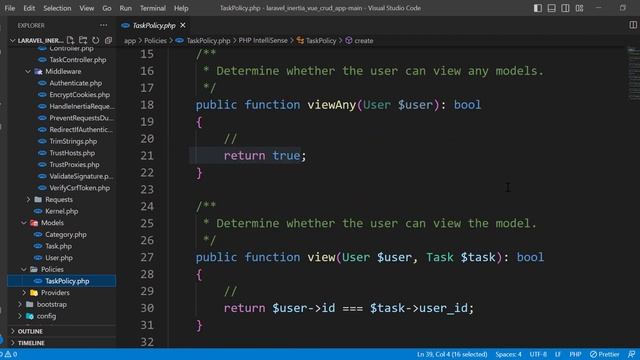Open the Selection menu
This screenshot has height=360, width=640.
point(57,8)
